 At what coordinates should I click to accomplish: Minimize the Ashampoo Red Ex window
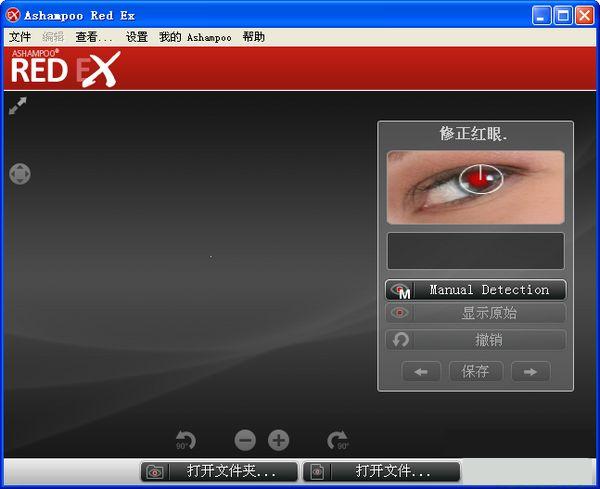pyautogui.click(x=541, y=16)
